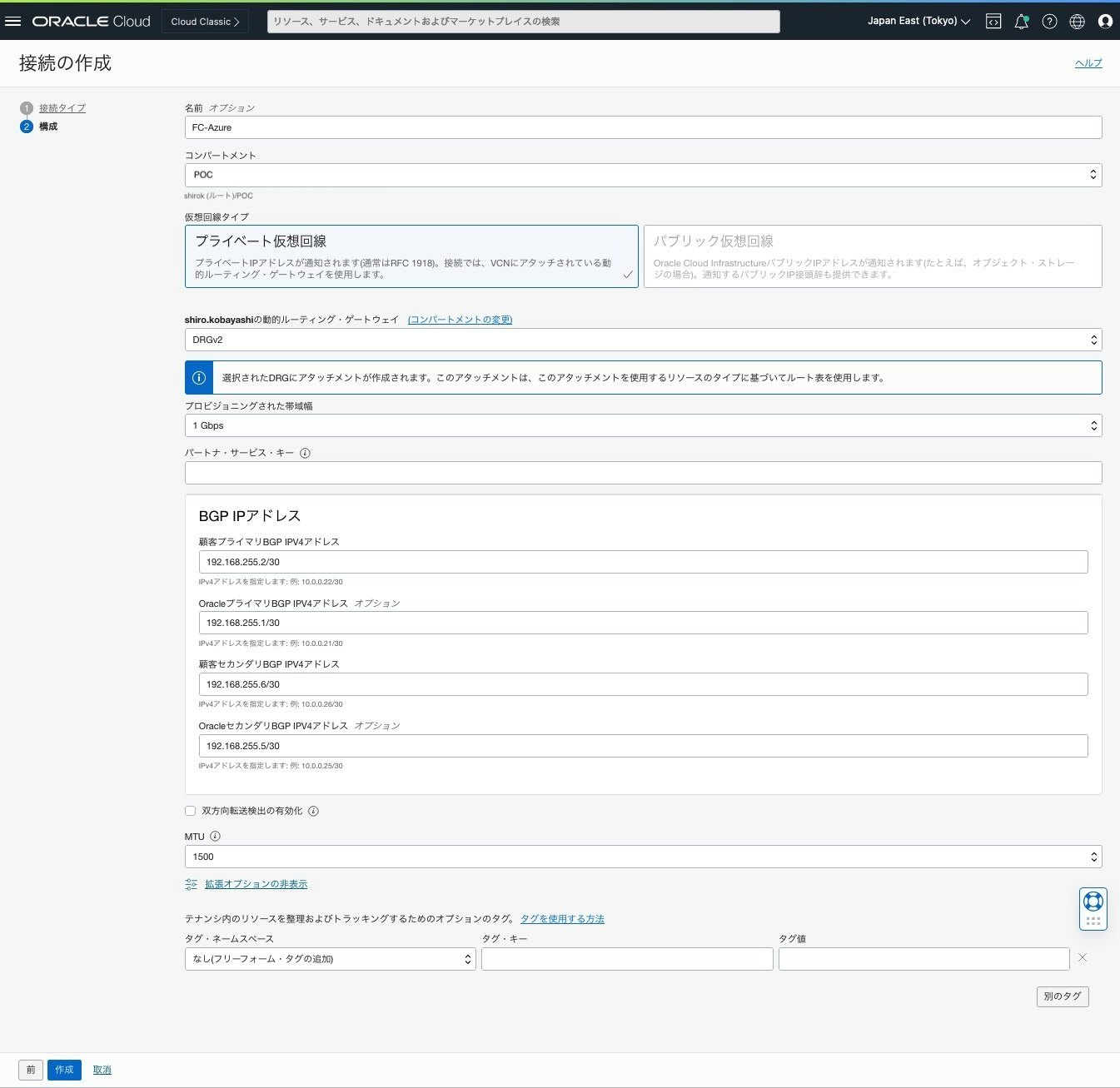Screen dimensions: 1120x1088
Task: Open the 1 Gbps bandwidth dropdown
Action: click(643, 425)
